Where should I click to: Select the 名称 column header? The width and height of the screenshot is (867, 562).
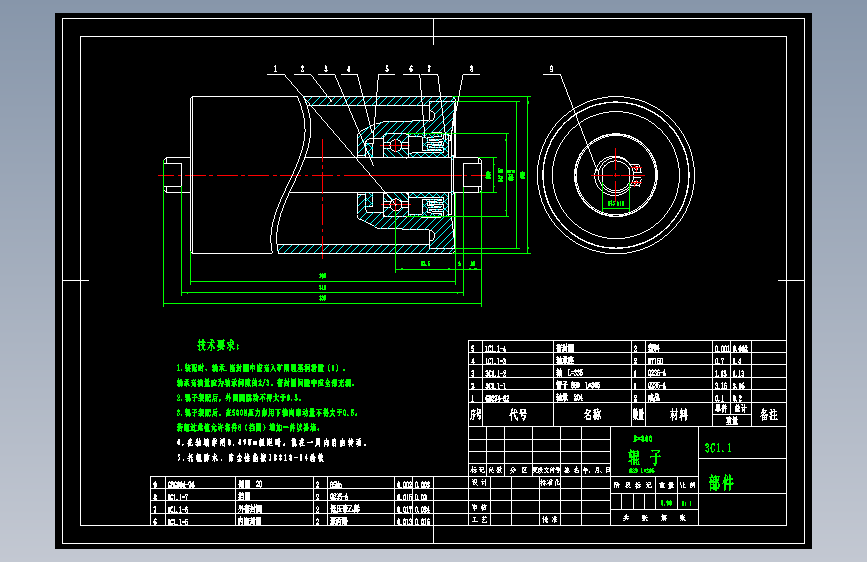pos(593,415)
